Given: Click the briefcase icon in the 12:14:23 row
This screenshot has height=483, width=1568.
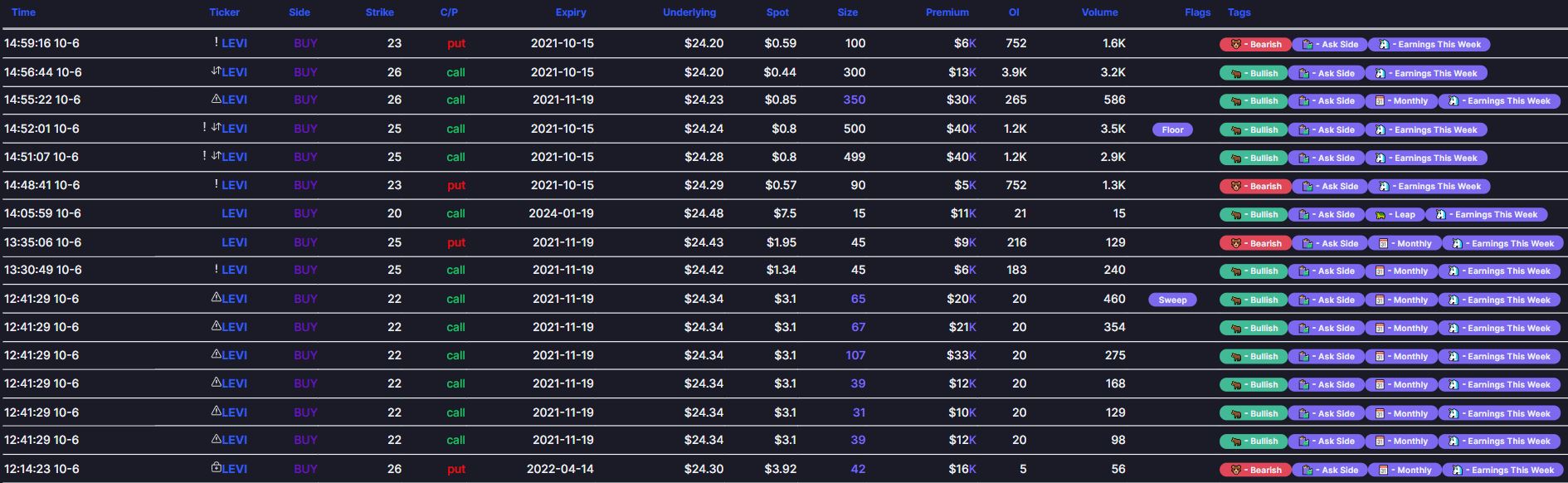Looking at the screenshot, I should 216,468.
